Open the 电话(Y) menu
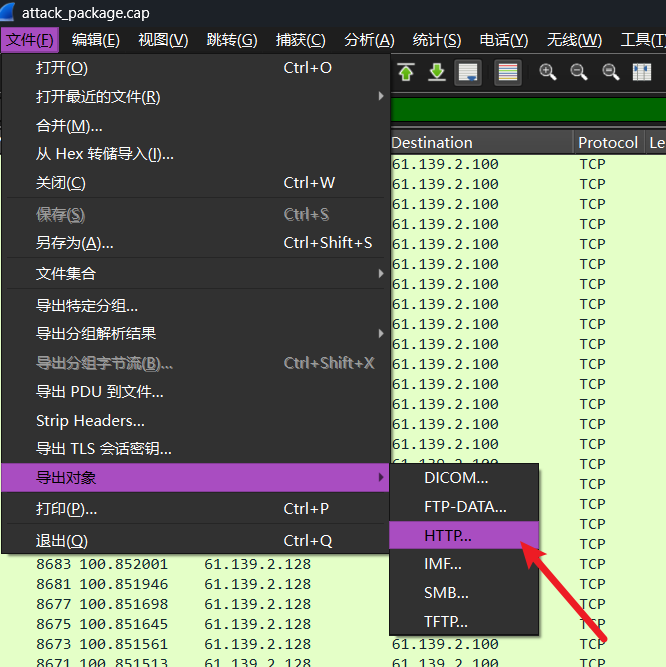The width and height of the screenshot is (666, 667). 504,40
